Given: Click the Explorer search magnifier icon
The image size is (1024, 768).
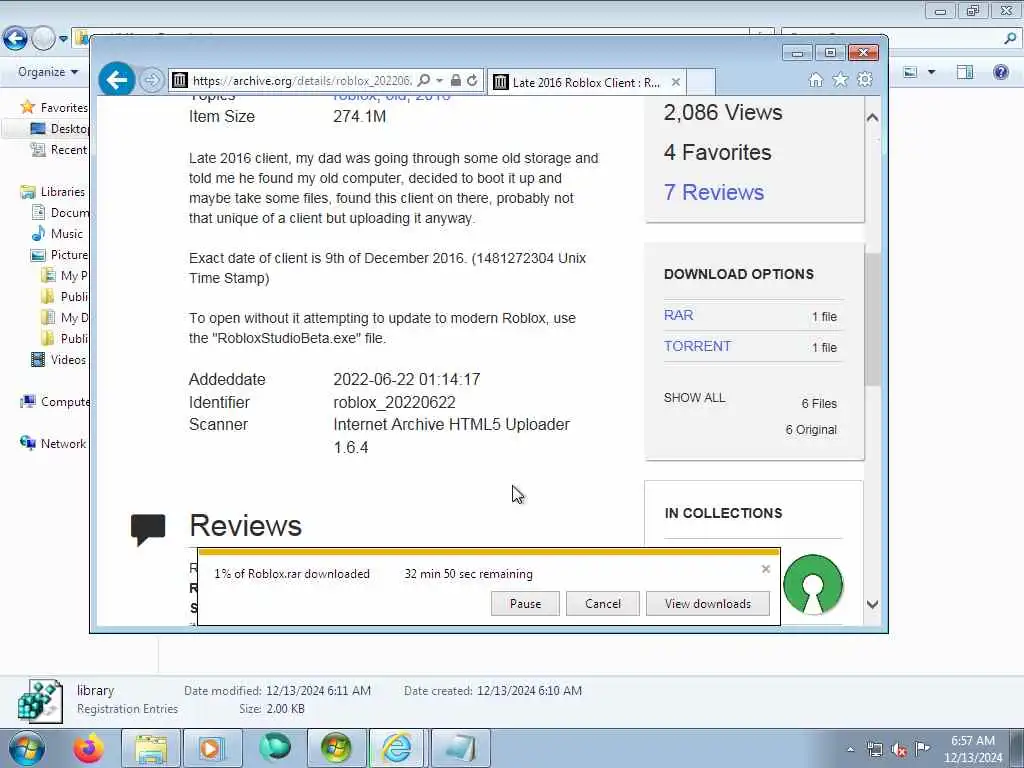Looking at the screenshot, I should point(1011,39).
